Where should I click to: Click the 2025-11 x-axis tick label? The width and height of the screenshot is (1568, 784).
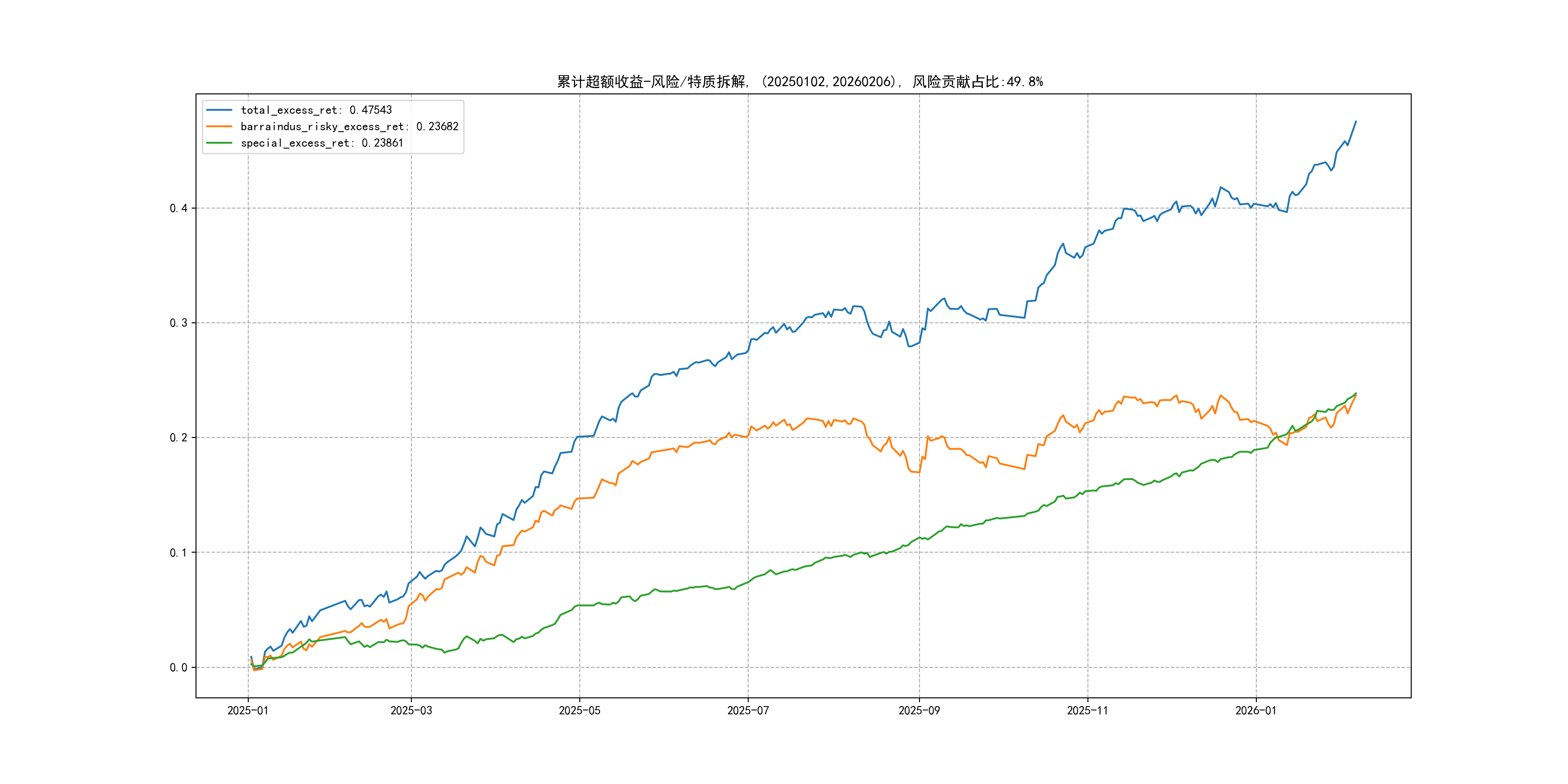click(x=1088, y=710)
